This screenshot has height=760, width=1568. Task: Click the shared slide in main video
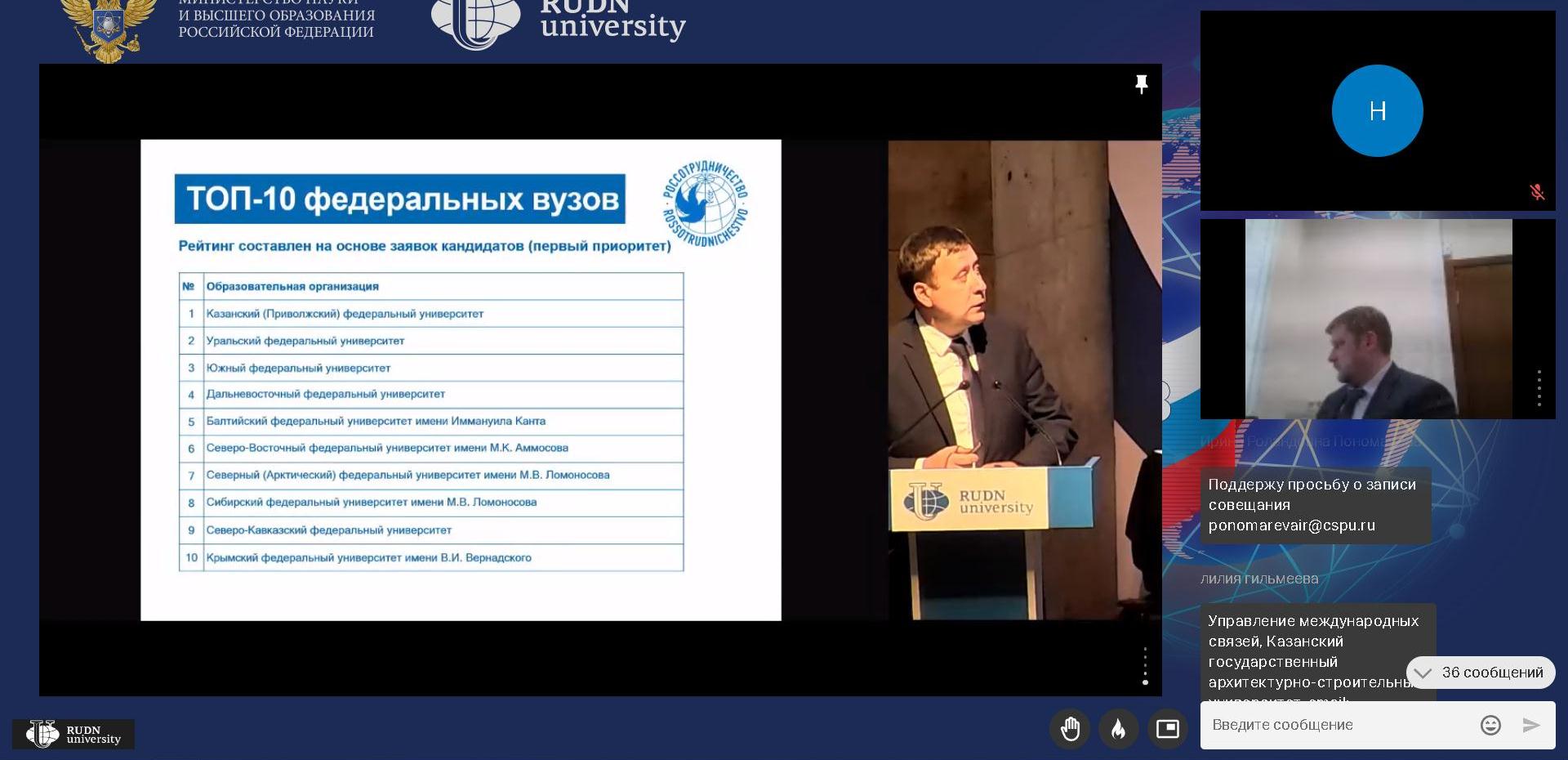click(x=461, y=380)
